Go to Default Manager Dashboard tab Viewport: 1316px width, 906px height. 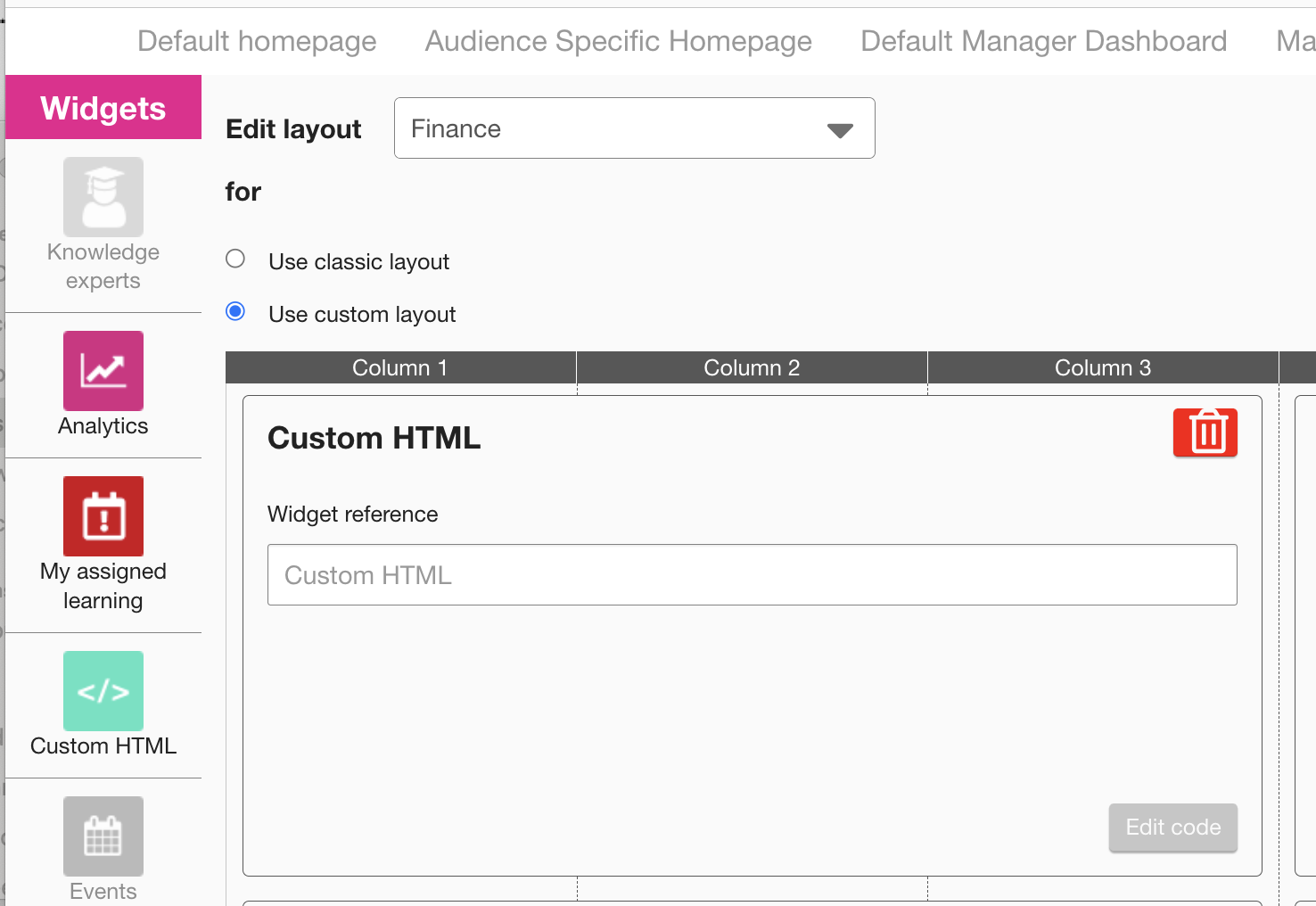click(x=1043, y=41)
